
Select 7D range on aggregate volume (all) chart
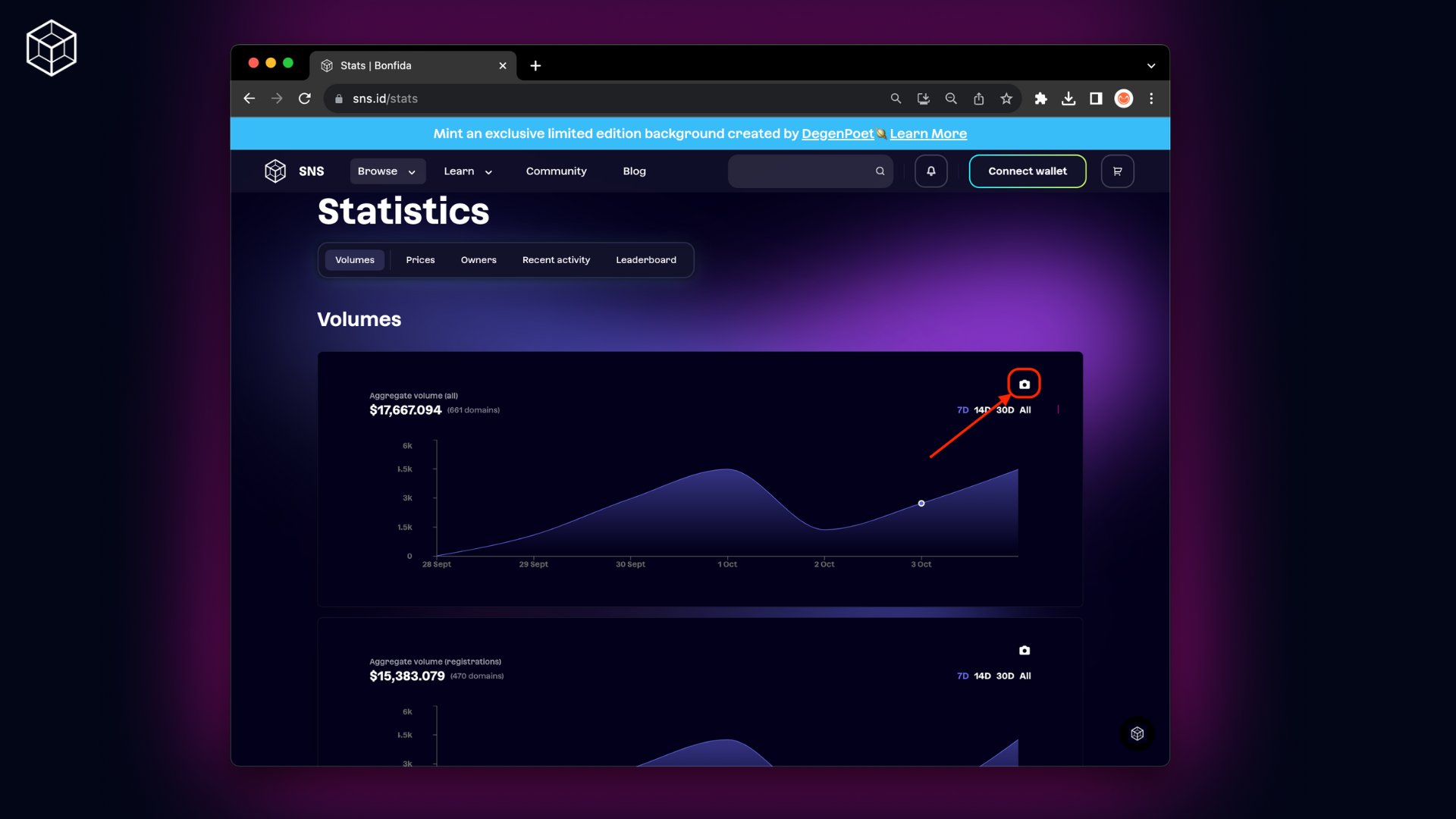pyautogui.click(x=962, y=410)
